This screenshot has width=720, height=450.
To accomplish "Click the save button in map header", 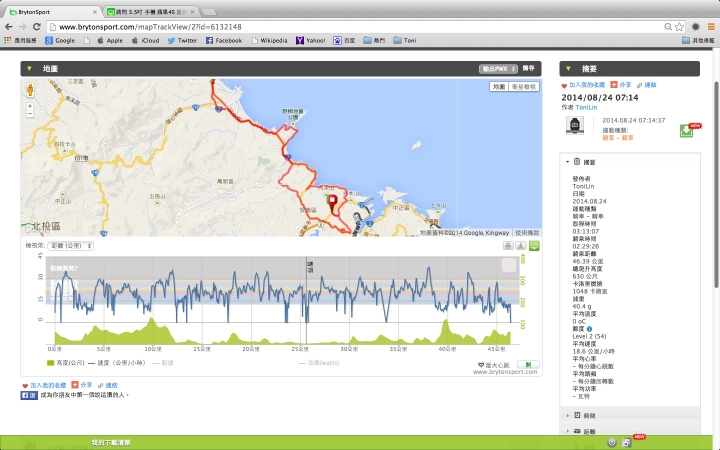I will tap(529, 68).
